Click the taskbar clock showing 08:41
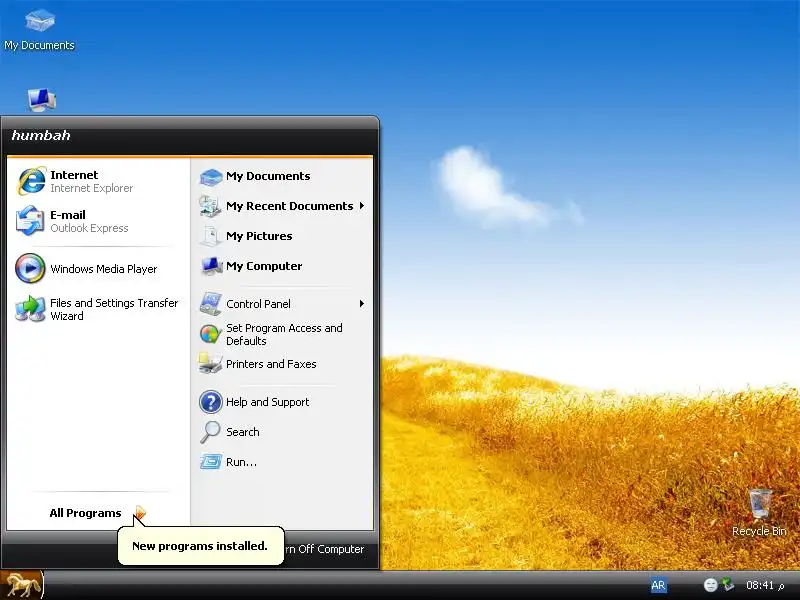Screen dimensions: 800x600 [765, 585]
